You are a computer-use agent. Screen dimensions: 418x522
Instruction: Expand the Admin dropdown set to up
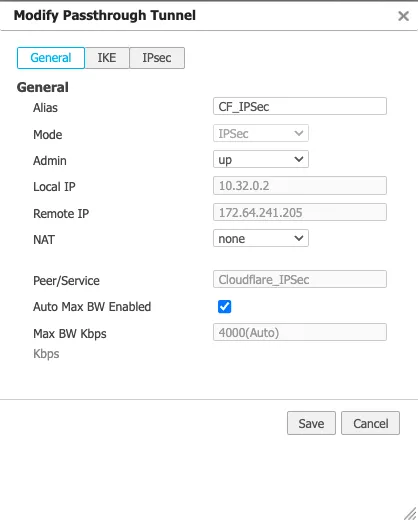261,159
